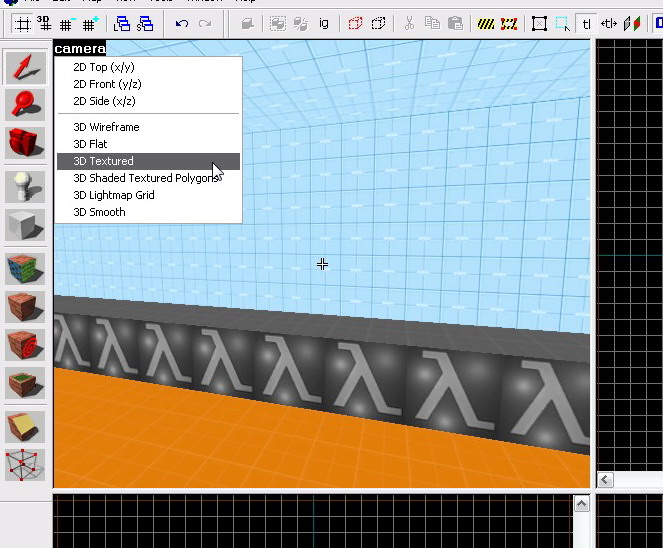663x548 pixels.
Task: Apply current texture brick icon
Action: pos(25,307)
